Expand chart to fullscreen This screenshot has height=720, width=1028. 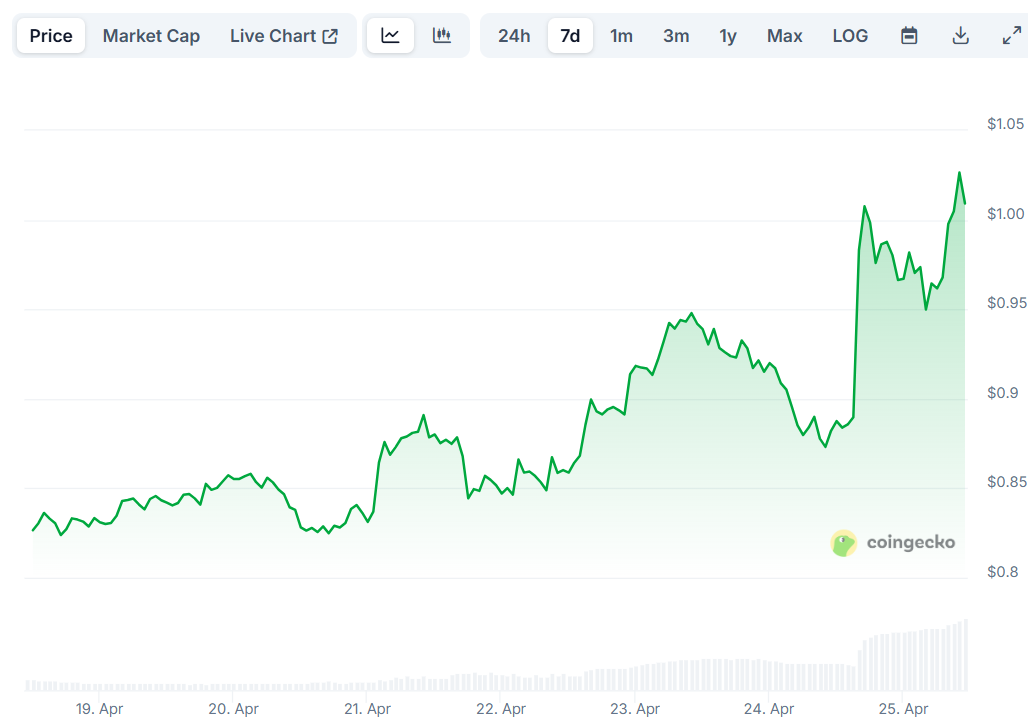pyautogui.click(x=1011, y=36)
